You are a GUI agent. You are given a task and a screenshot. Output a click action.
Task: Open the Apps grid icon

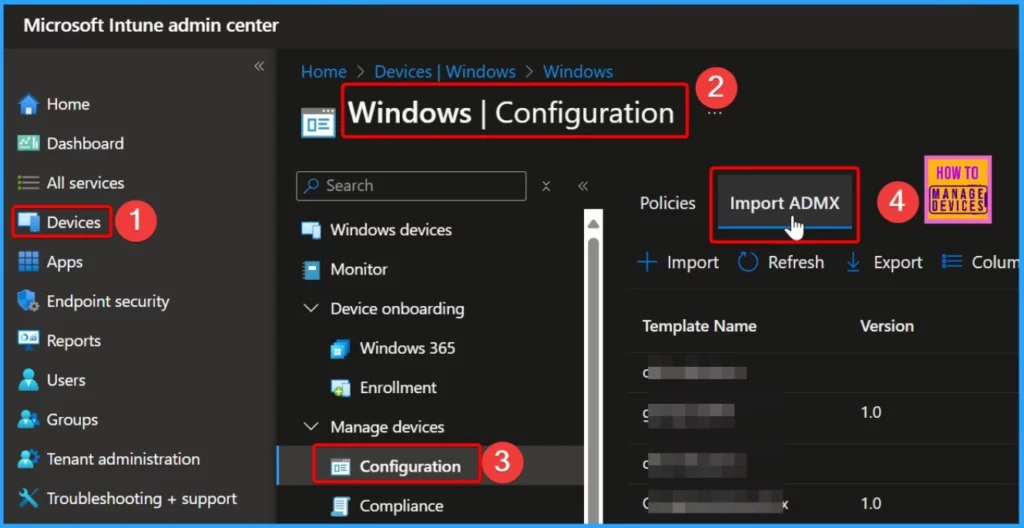tap(28, 262)
